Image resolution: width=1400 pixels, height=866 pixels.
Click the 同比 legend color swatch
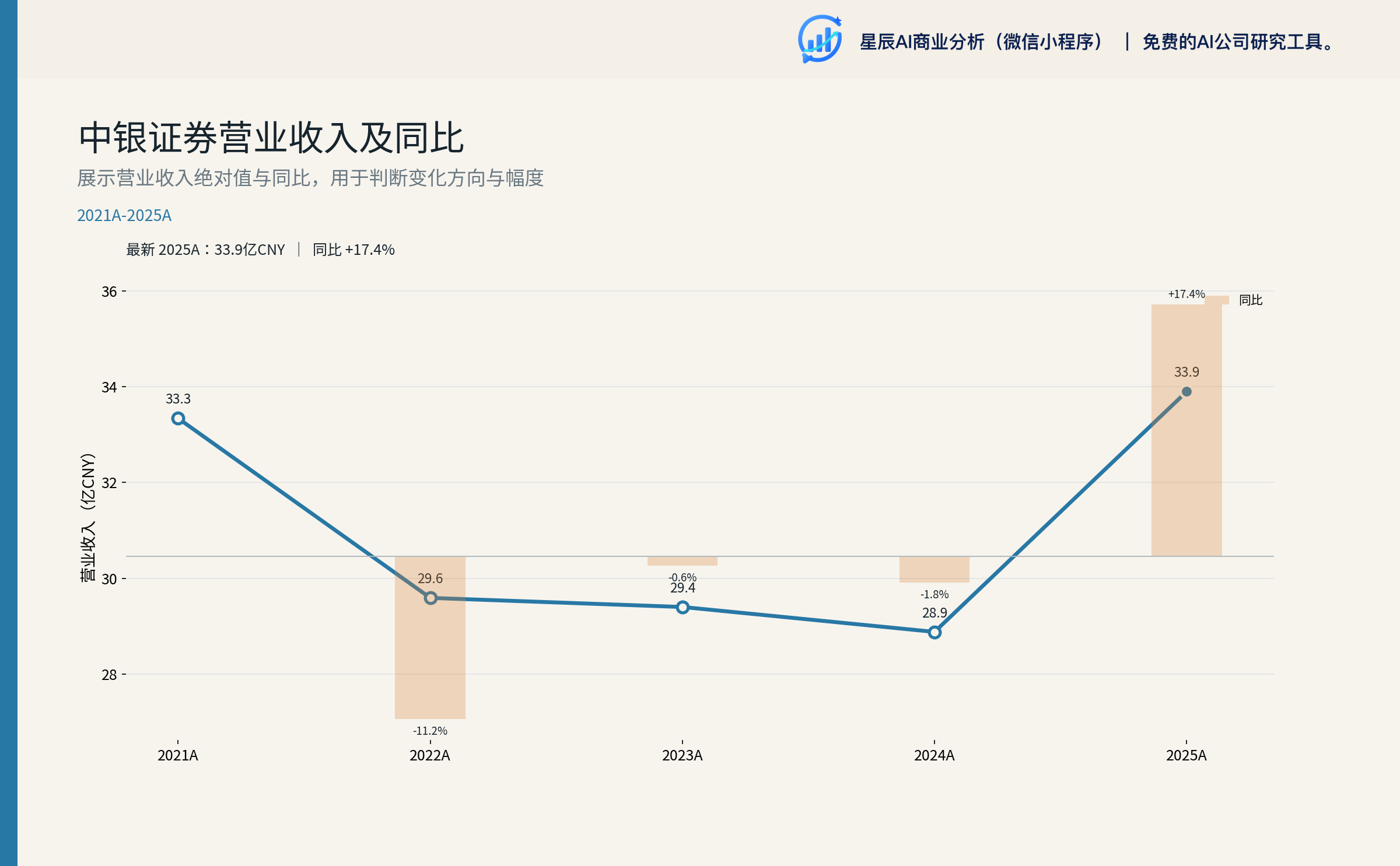click(1217, 300)
